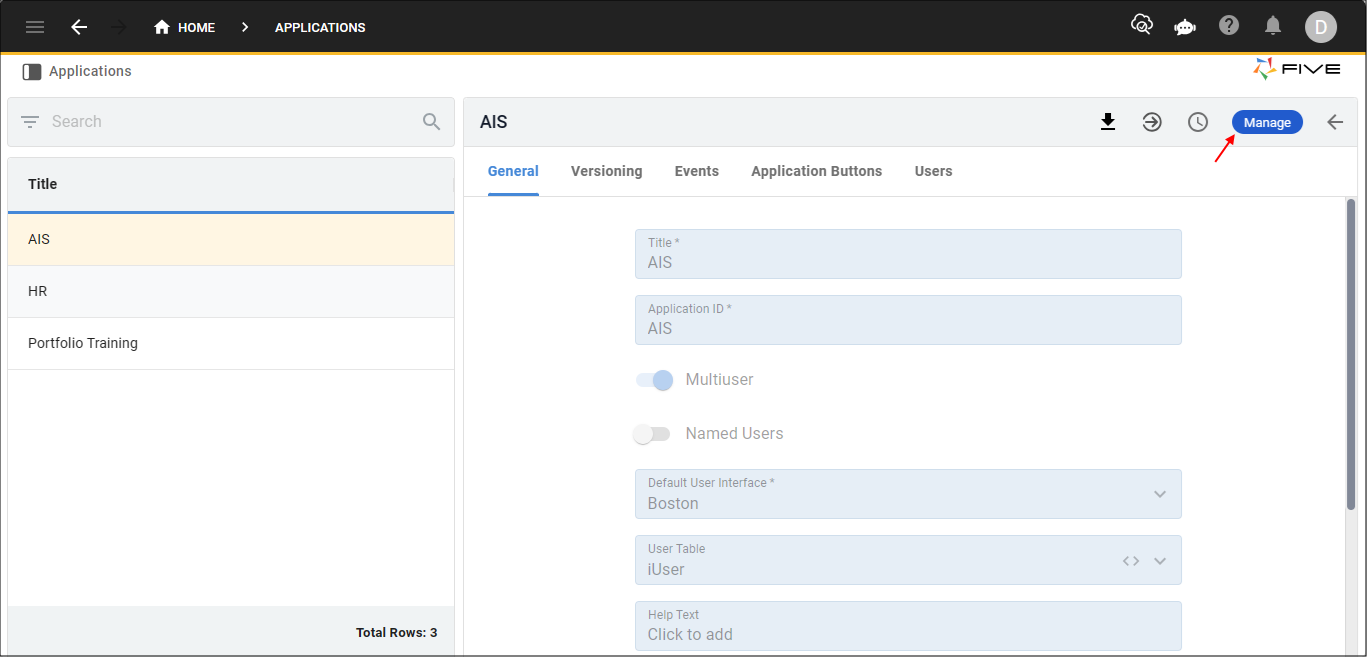This screenshot has width=1367, height=657.
Task: Open the notifications bell
Action: [x=1273, y=26]
